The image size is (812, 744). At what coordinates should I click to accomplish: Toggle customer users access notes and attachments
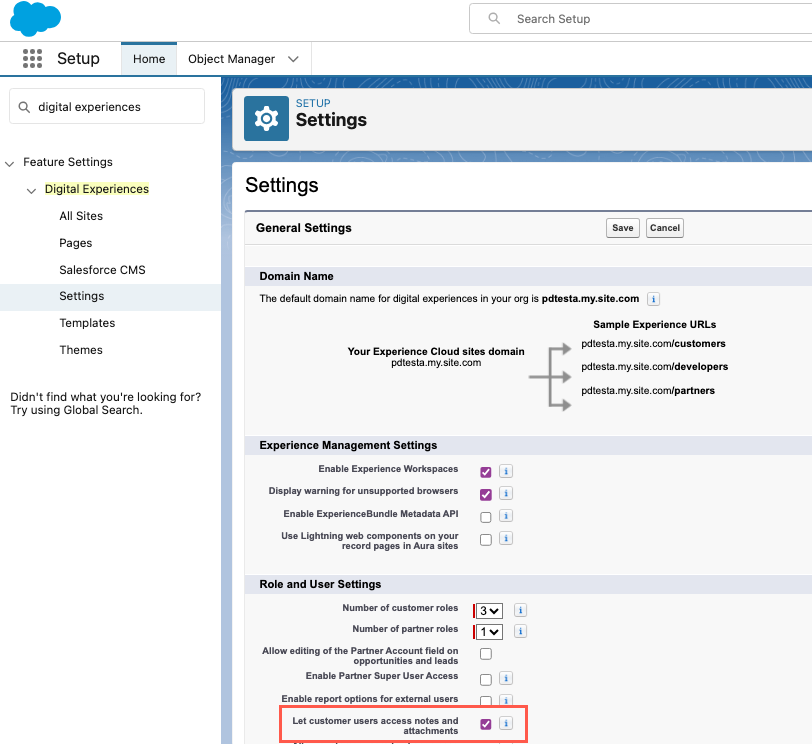486,724
